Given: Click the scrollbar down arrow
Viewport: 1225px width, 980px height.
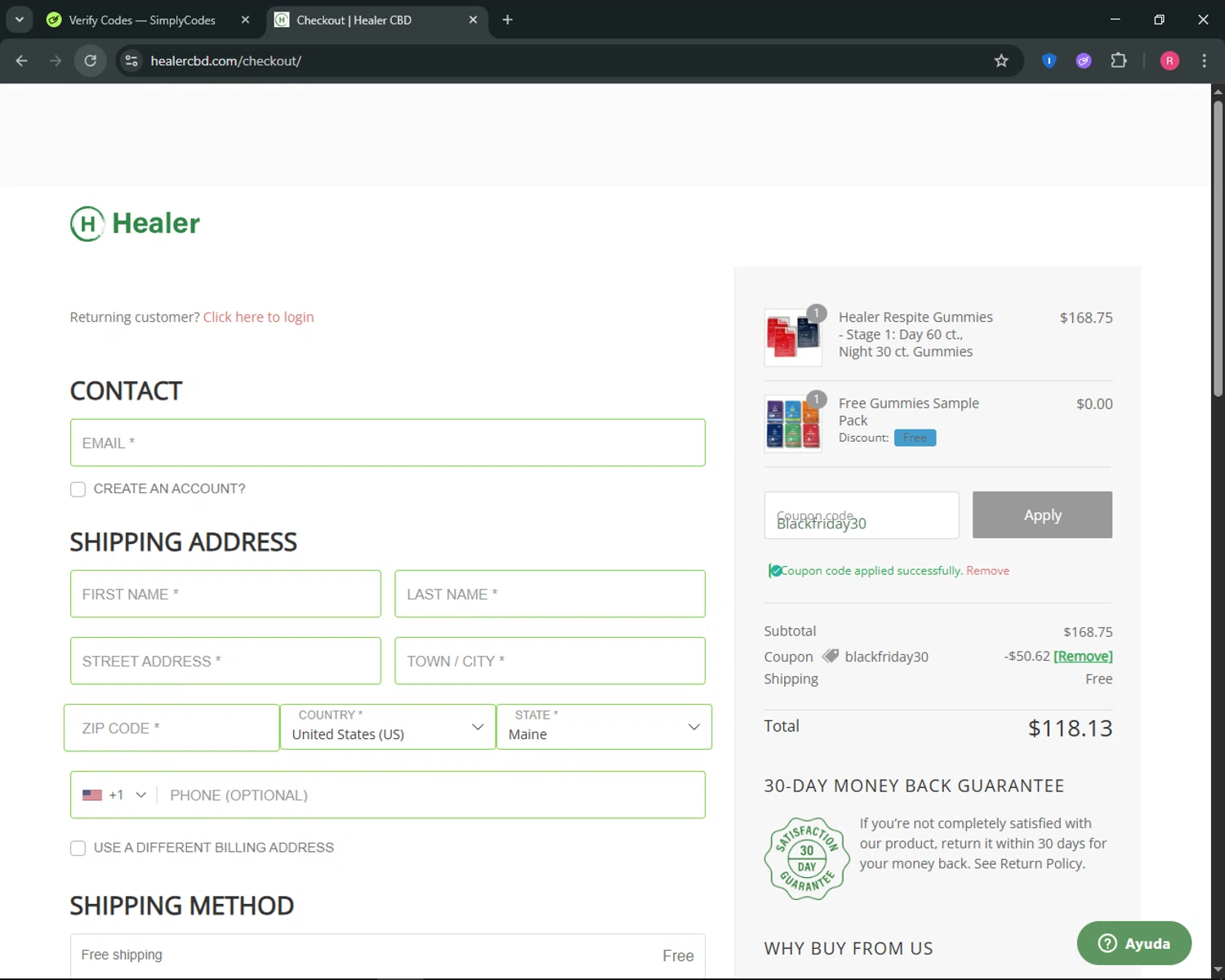Looking at the screenshot, I should click(x=1218, y=970).
